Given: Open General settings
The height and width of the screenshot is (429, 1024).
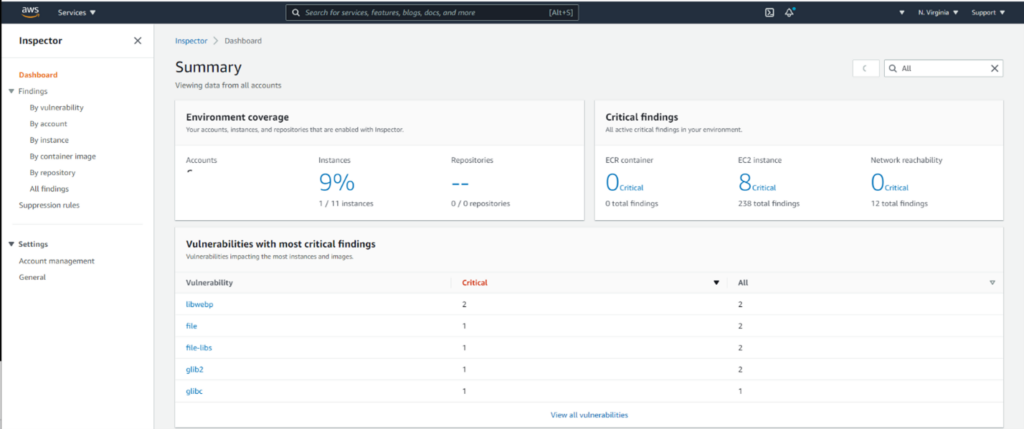Looking at the screenshot, I should click(x=33, y=278).
